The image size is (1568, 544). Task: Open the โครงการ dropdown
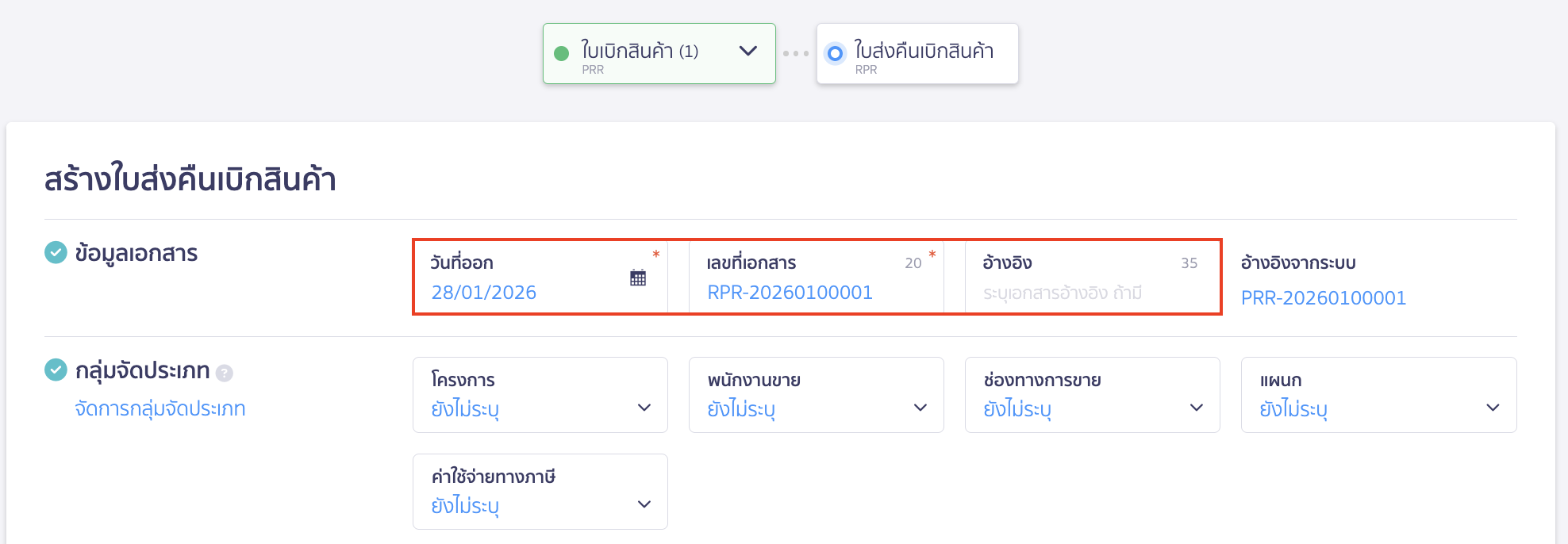coord(540,395)
